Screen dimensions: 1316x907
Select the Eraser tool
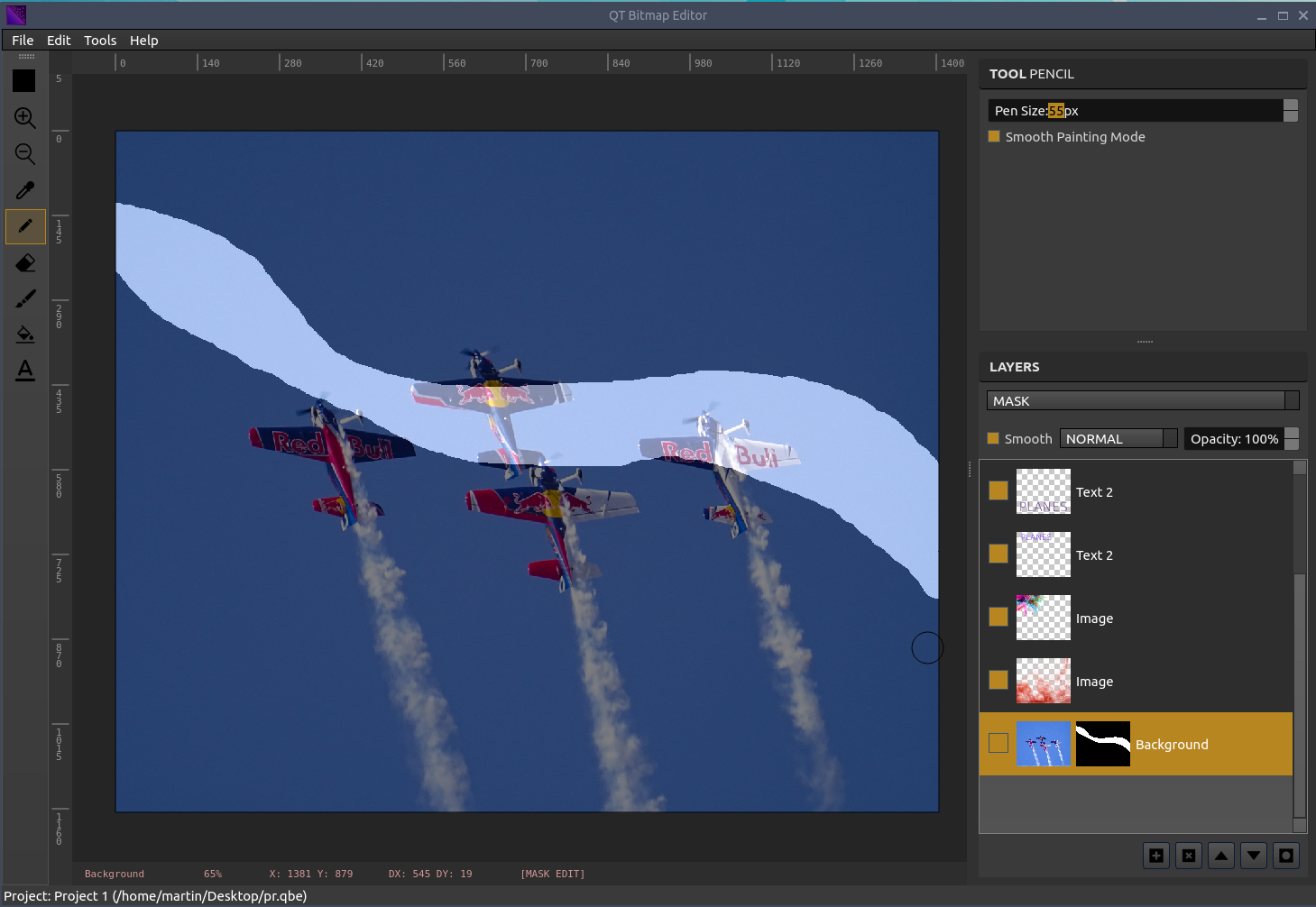[25, 262]
